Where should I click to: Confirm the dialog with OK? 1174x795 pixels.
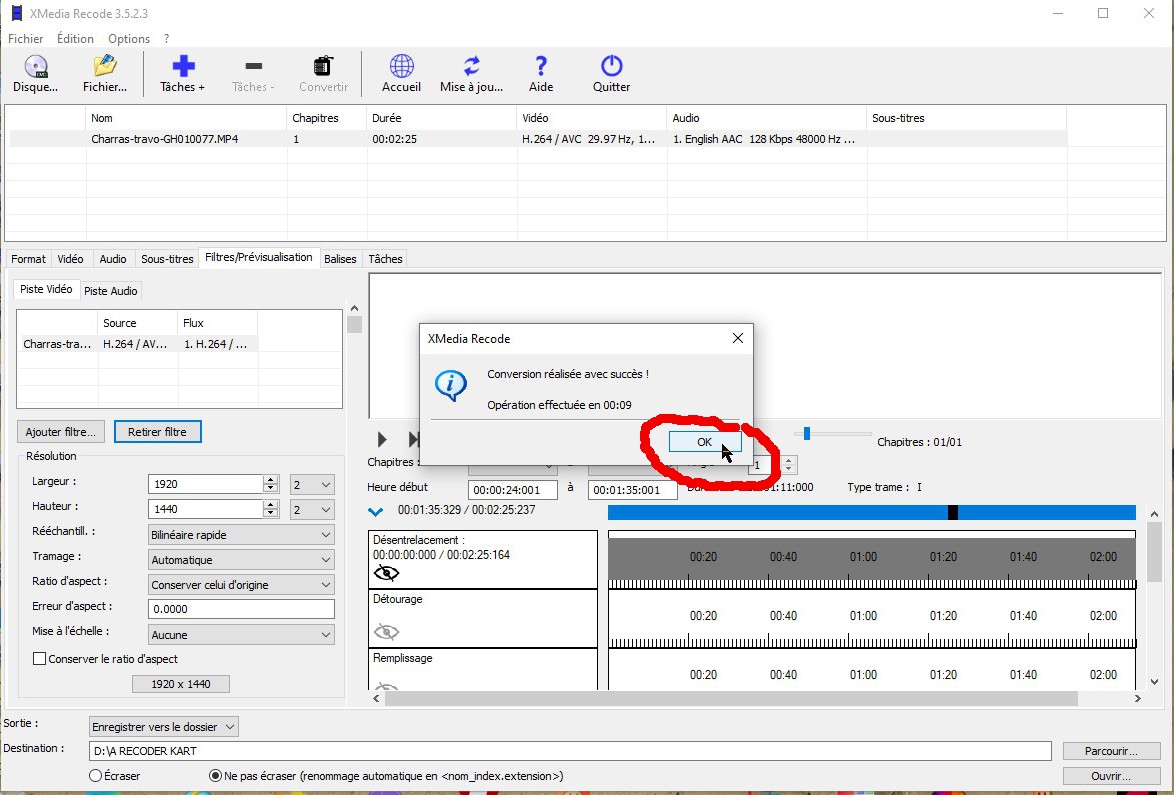[x=705, y=442]
